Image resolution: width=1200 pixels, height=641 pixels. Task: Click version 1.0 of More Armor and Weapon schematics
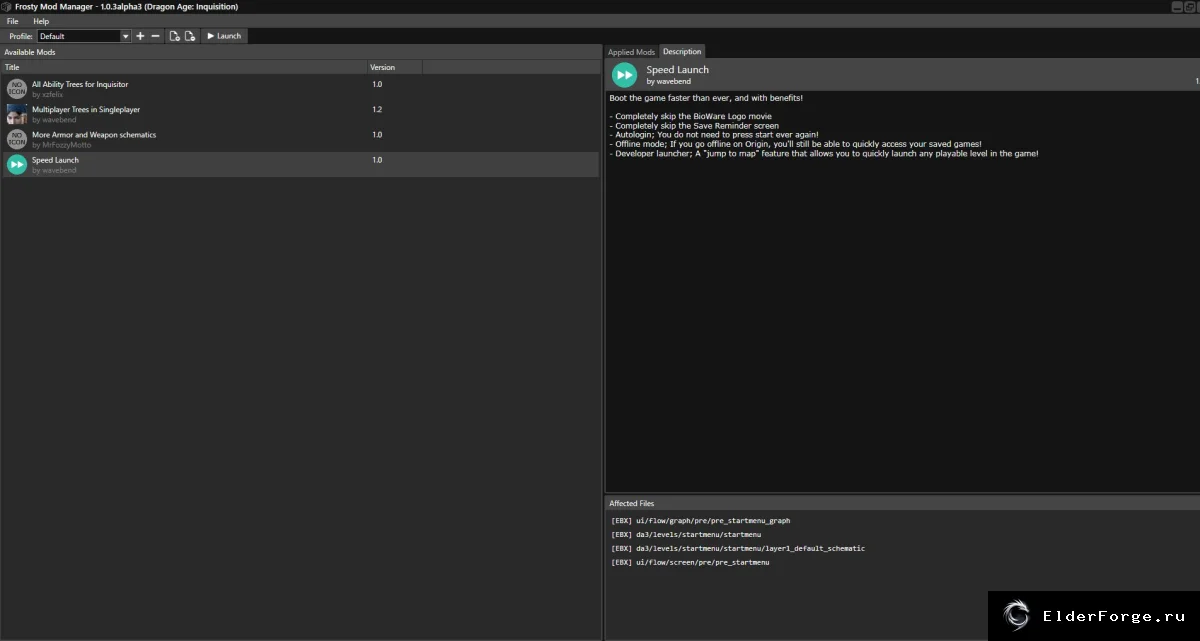pyautogui.click(x=377, y=135)
